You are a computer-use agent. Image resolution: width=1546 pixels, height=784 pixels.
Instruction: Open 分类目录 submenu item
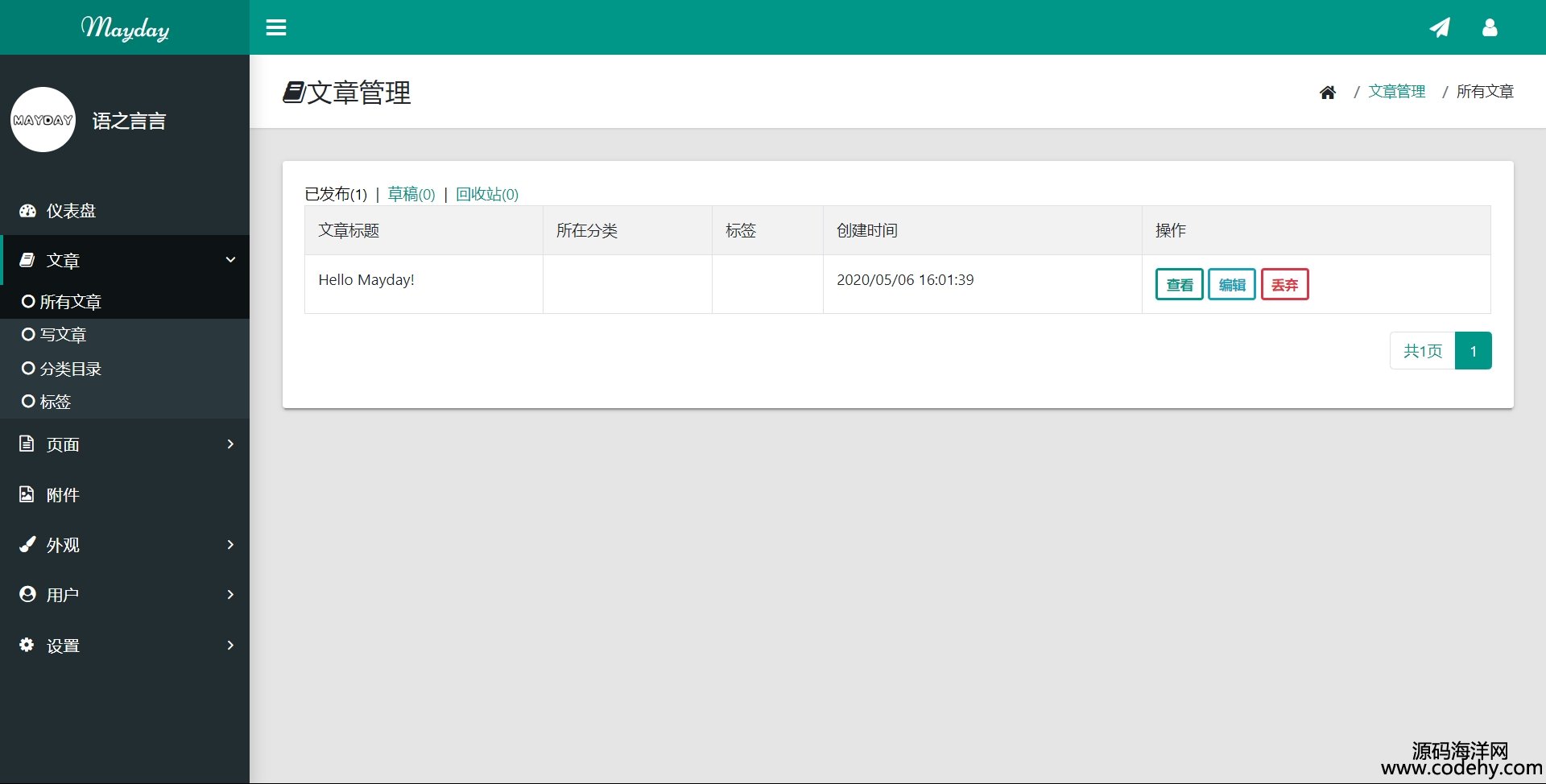pos(125,369)
